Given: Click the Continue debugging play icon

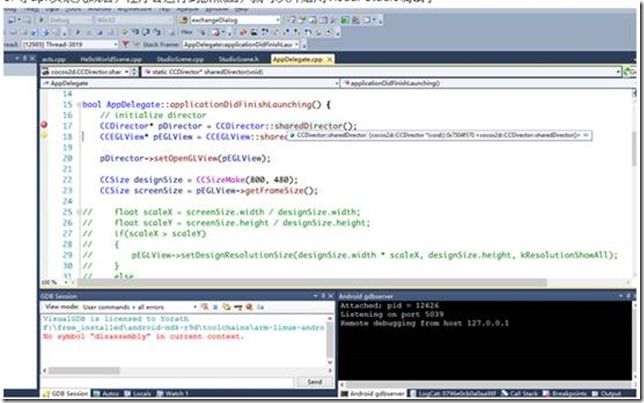Looking at the screenshot, I should 78,32.
